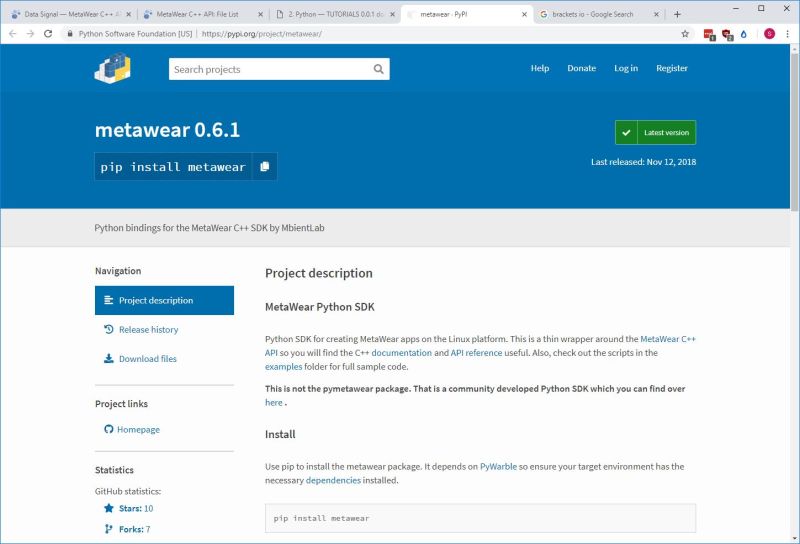The image size is (800, 544).
Task: Click Register
Action: click(x=672, y=68)
